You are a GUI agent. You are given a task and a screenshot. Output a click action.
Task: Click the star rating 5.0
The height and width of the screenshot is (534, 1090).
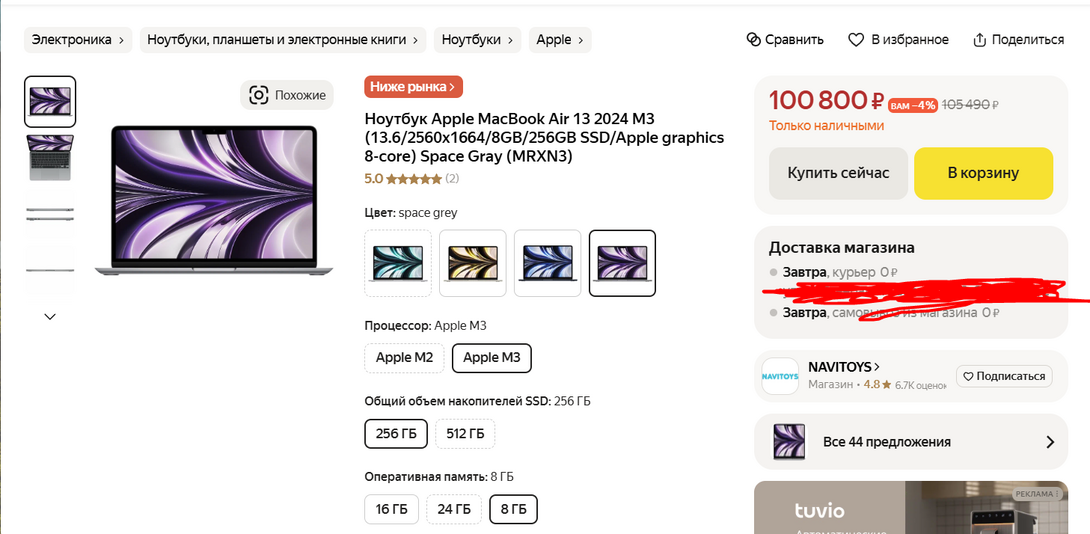tap(412, 179)
